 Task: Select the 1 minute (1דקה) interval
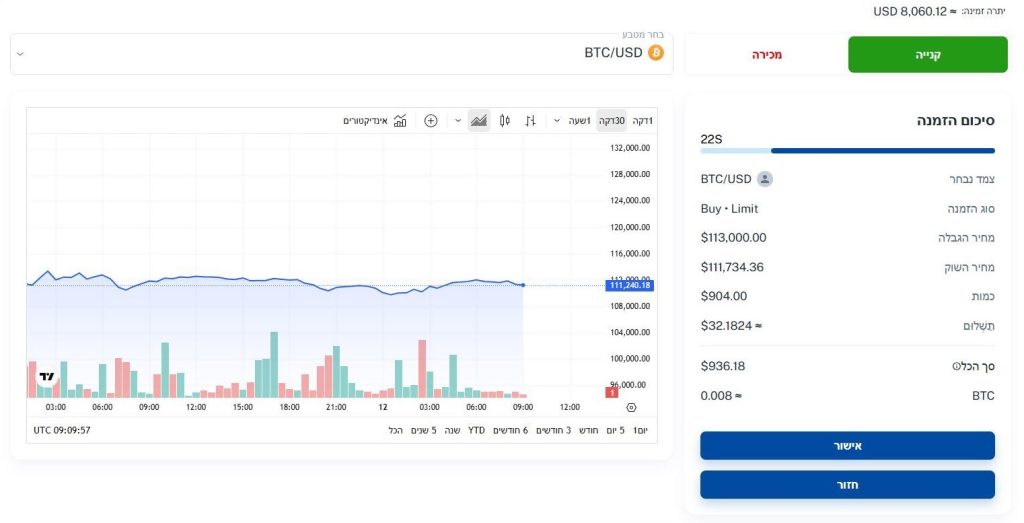tap(641, 121)
